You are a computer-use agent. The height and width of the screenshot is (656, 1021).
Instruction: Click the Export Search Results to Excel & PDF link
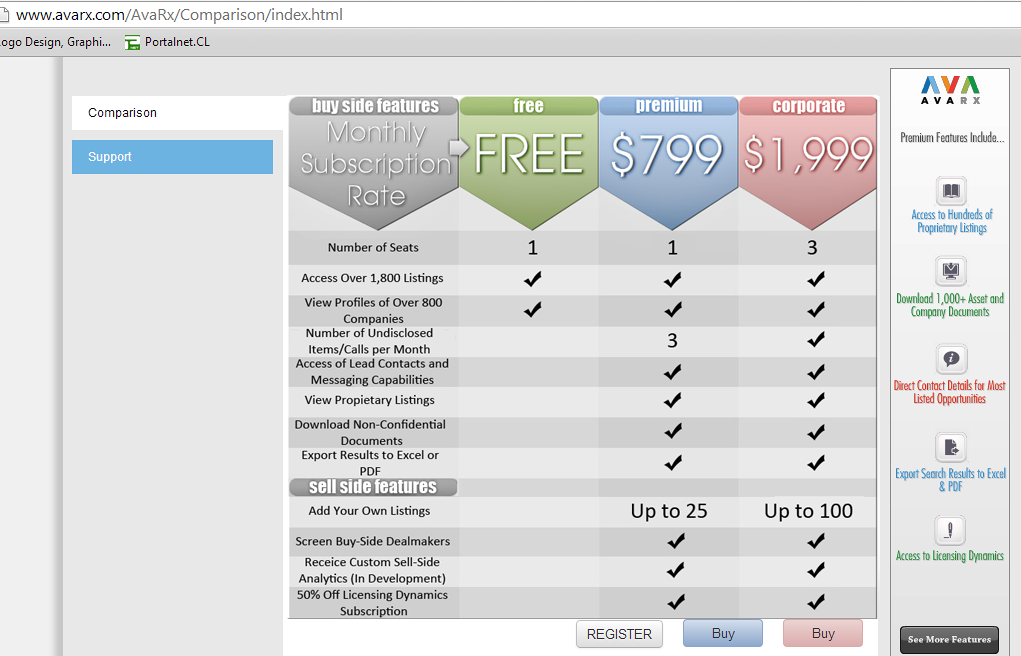[x=951, y=479]
